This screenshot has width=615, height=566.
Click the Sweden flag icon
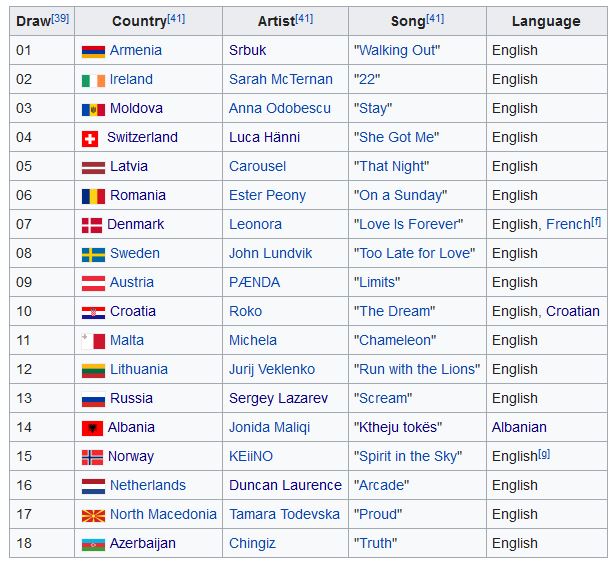93,254
